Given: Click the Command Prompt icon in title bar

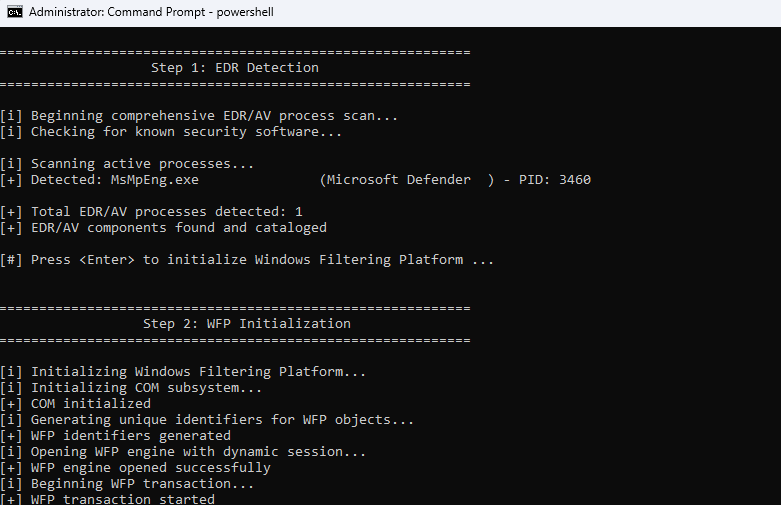Looking at the screenshot, I should coord(15,13).
